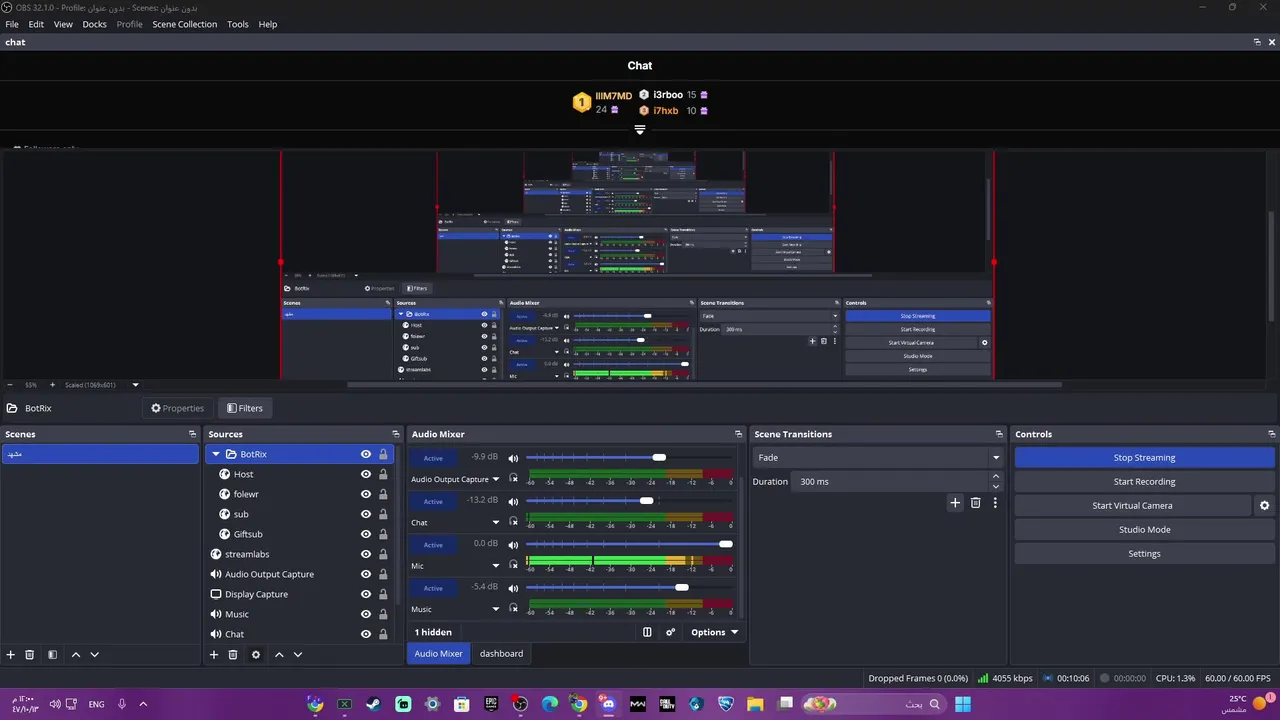The height and width of the screenshot is (720, 1280).
Task: Collapse the BotRix group arrow
Action: 216,454
